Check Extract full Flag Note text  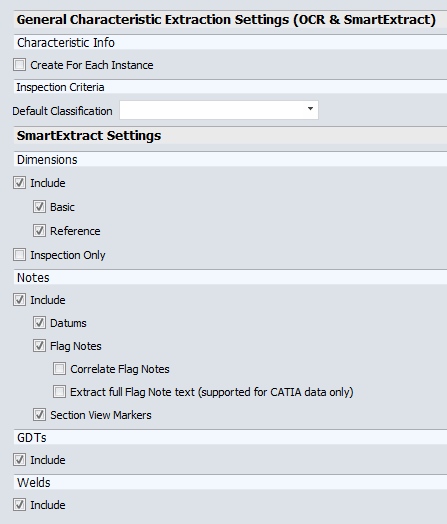click(x=59, y=392)
